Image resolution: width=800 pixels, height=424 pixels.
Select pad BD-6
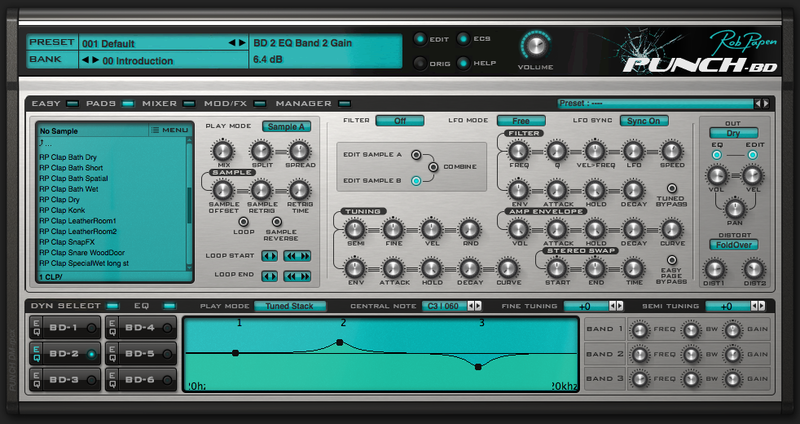[x=146, y=380]
